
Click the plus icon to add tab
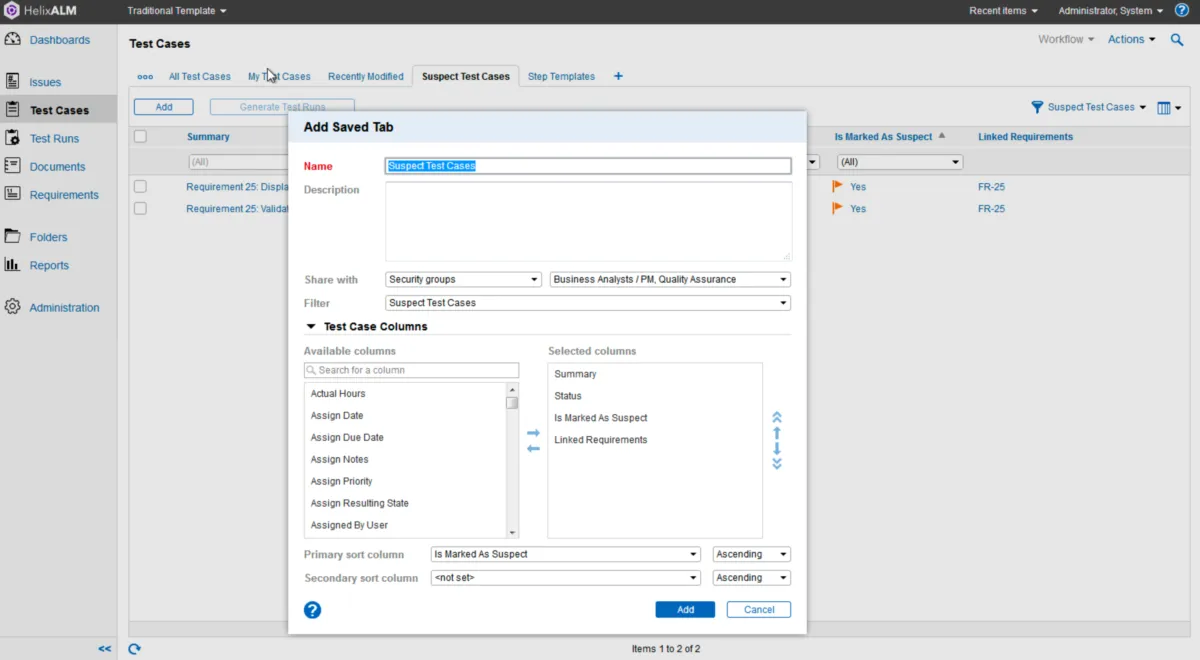tap(618, 76)
